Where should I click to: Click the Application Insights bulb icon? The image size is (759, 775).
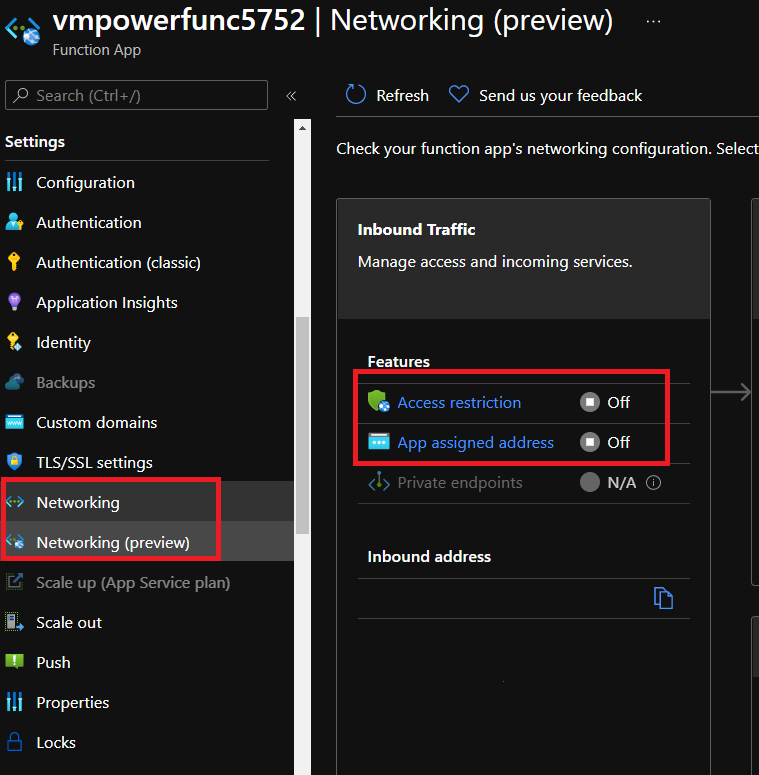click(15, 301)
